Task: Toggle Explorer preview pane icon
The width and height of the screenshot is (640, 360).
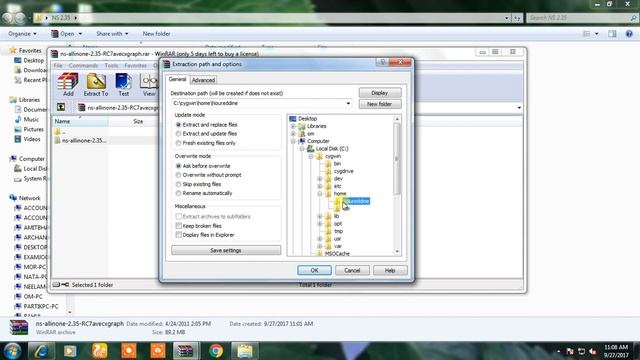Action: pos(612,34)
